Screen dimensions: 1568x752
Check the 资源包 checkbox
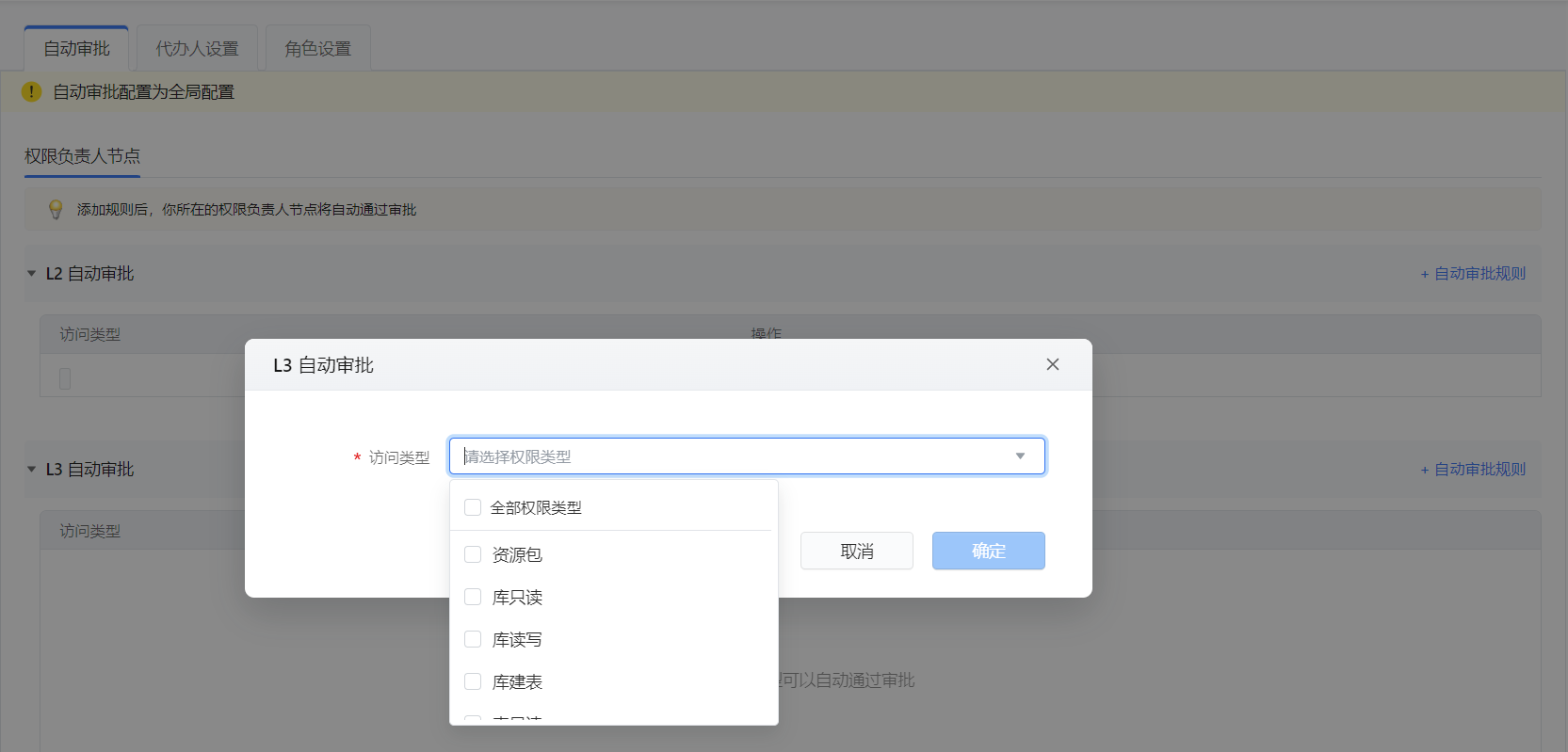[x=473, y=554]
